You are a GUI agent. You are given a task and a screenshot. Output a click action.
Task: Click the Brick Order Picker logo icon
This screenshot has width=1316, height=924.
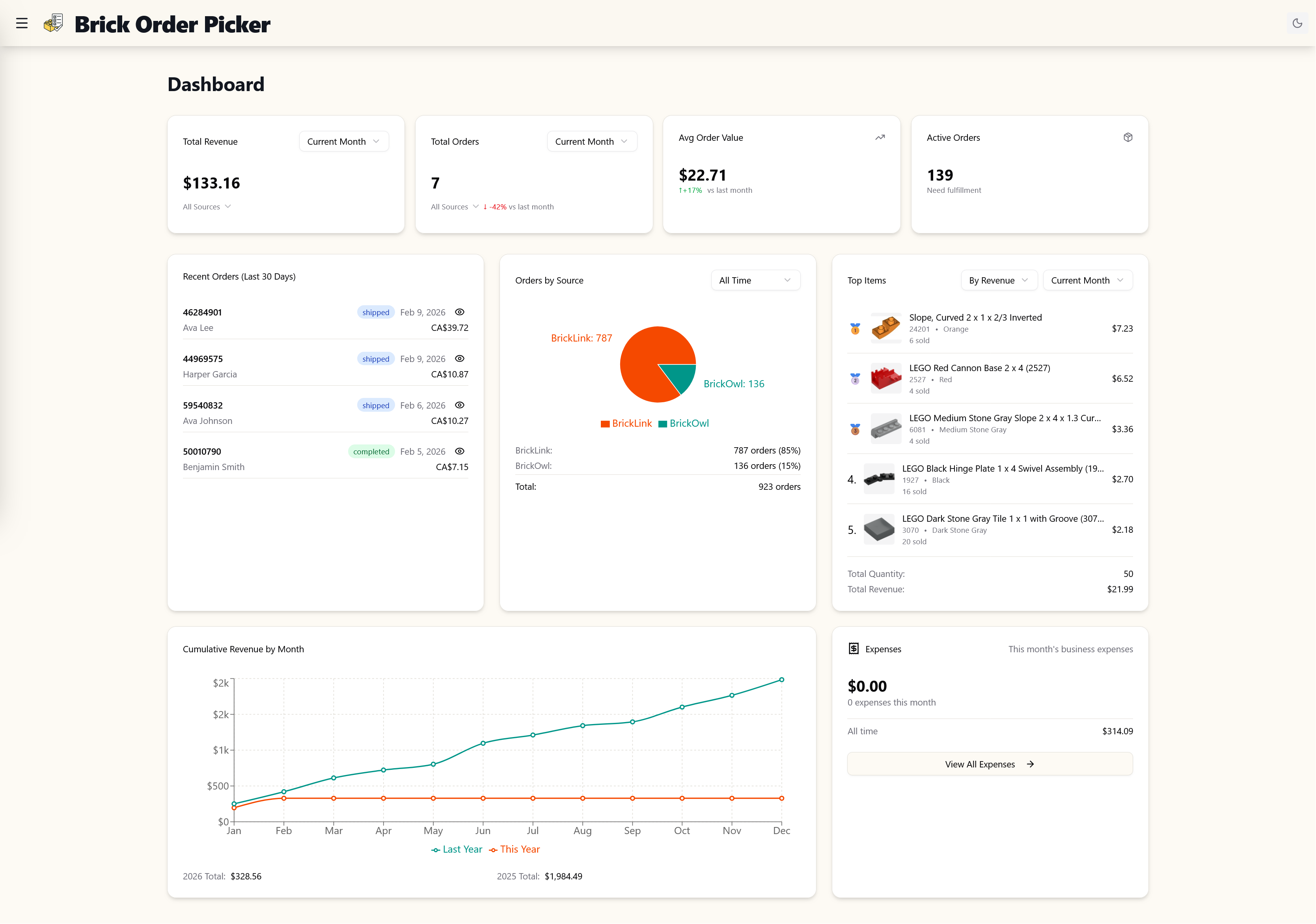(53, 24)
